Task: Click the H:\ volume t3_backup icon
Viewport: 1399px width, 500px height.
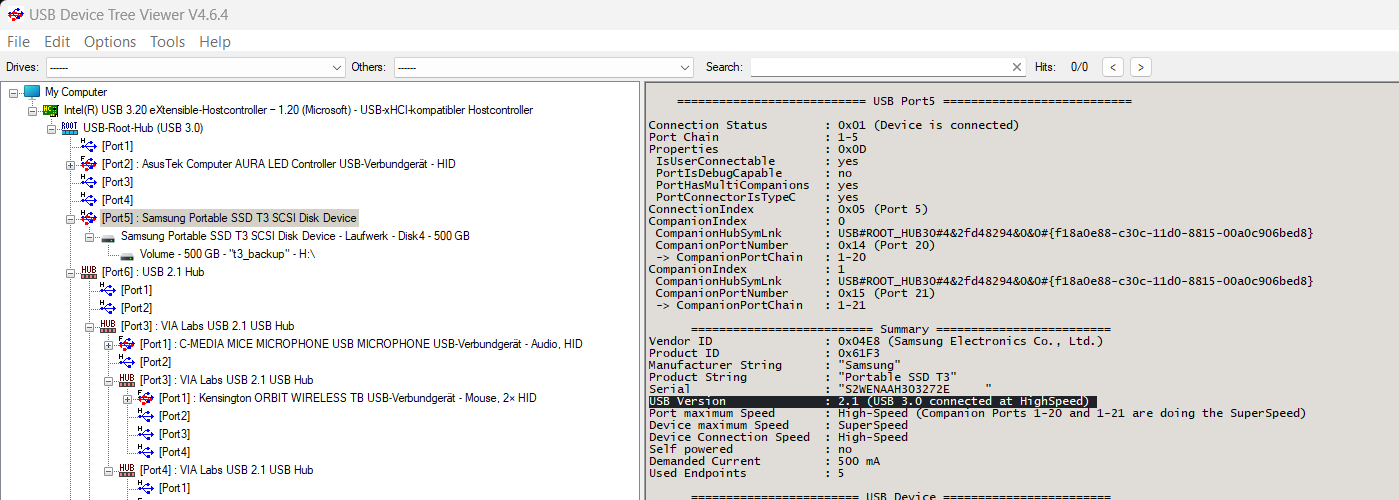Action: pos(127,254)
